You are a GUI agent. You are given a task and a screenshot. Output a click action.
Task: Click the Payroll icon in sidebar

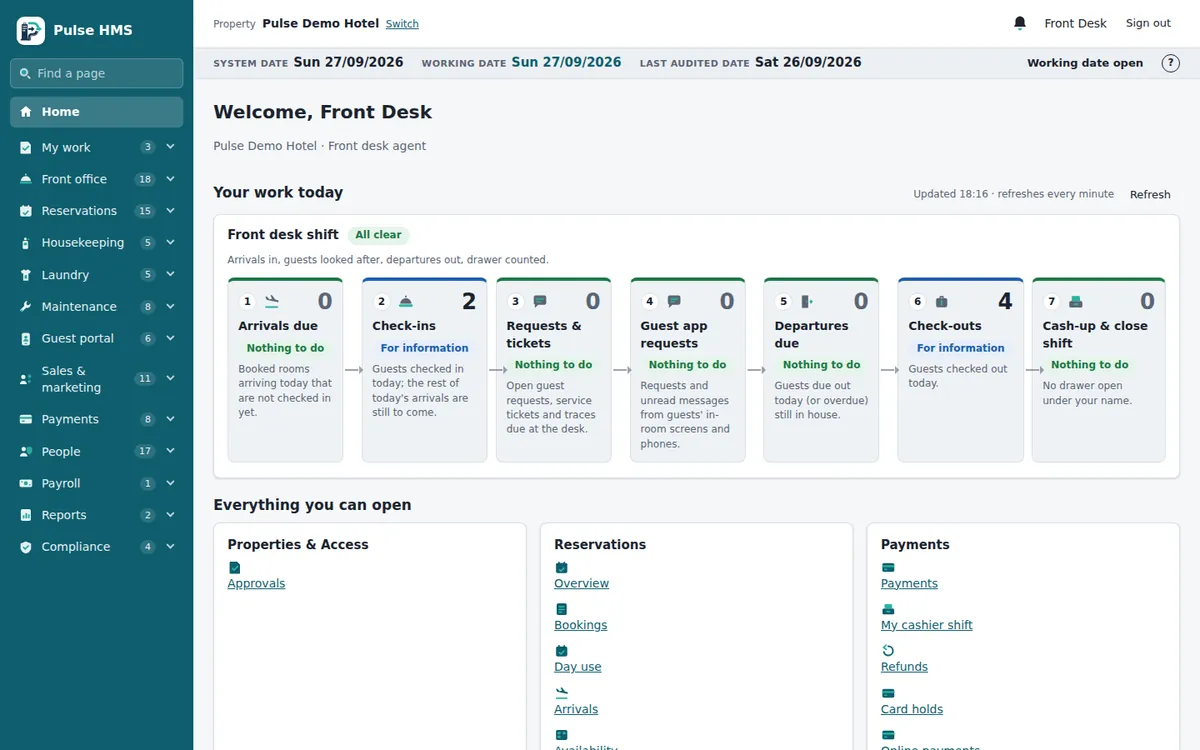pos(26,484)
